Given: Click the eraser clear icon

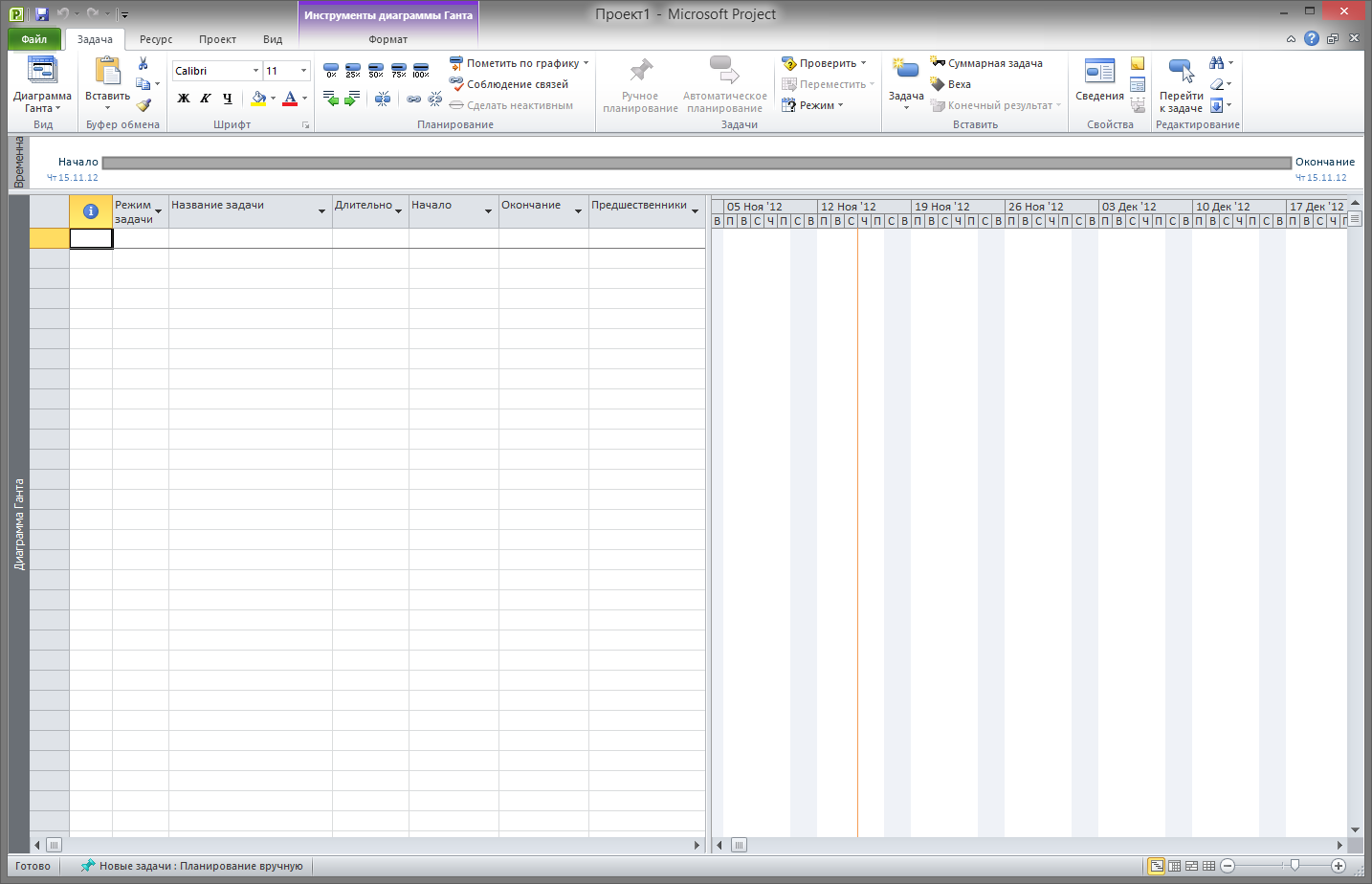Looking at the screenshot, I should [1216, 84].
